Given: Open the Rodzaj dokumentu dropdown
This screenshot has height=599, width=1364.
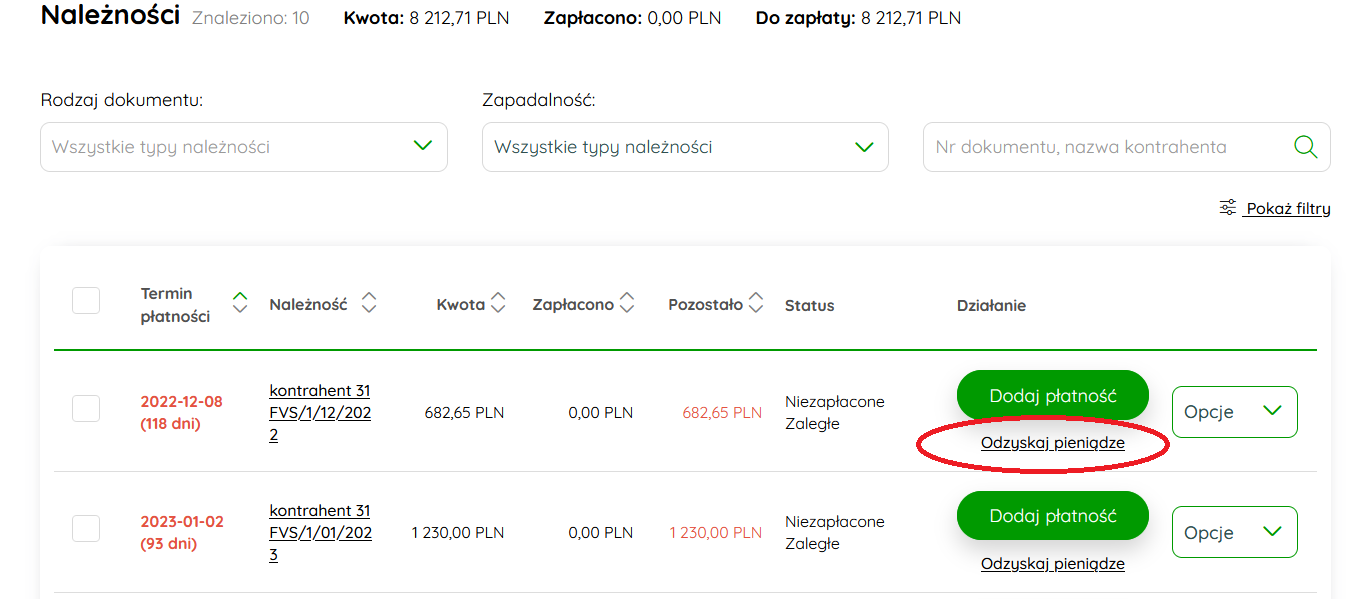Looking at the screenshot, I should tap(244, 147).
